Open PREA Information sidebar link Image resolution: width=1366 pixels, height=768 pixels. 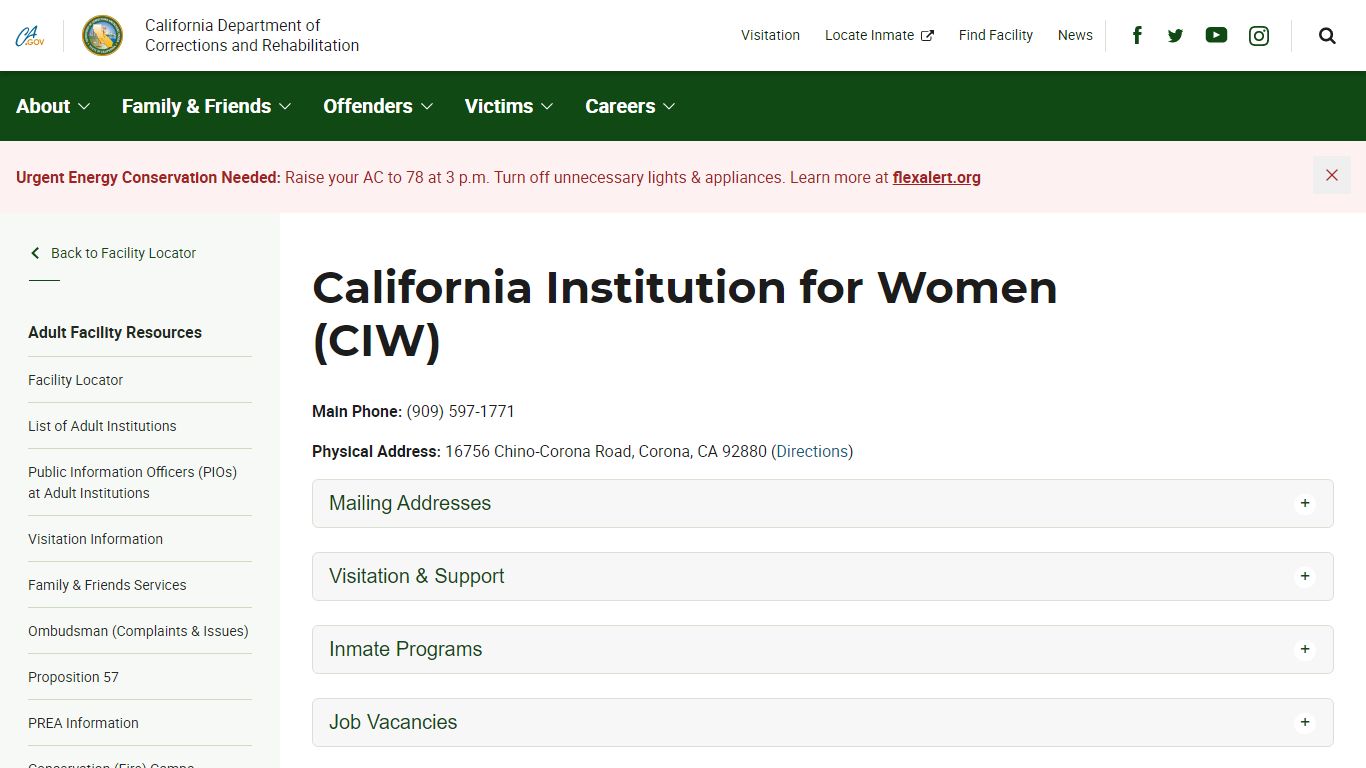[83, 723]
